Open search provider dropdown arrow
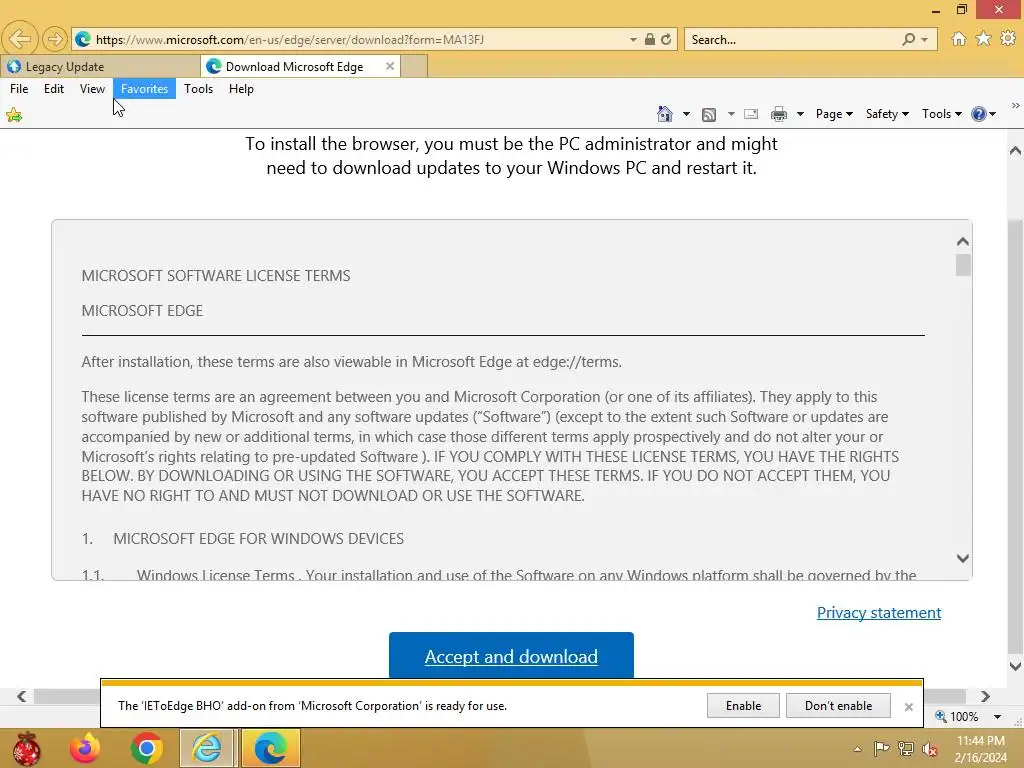 pyautogui.click(x=925, y=40)
